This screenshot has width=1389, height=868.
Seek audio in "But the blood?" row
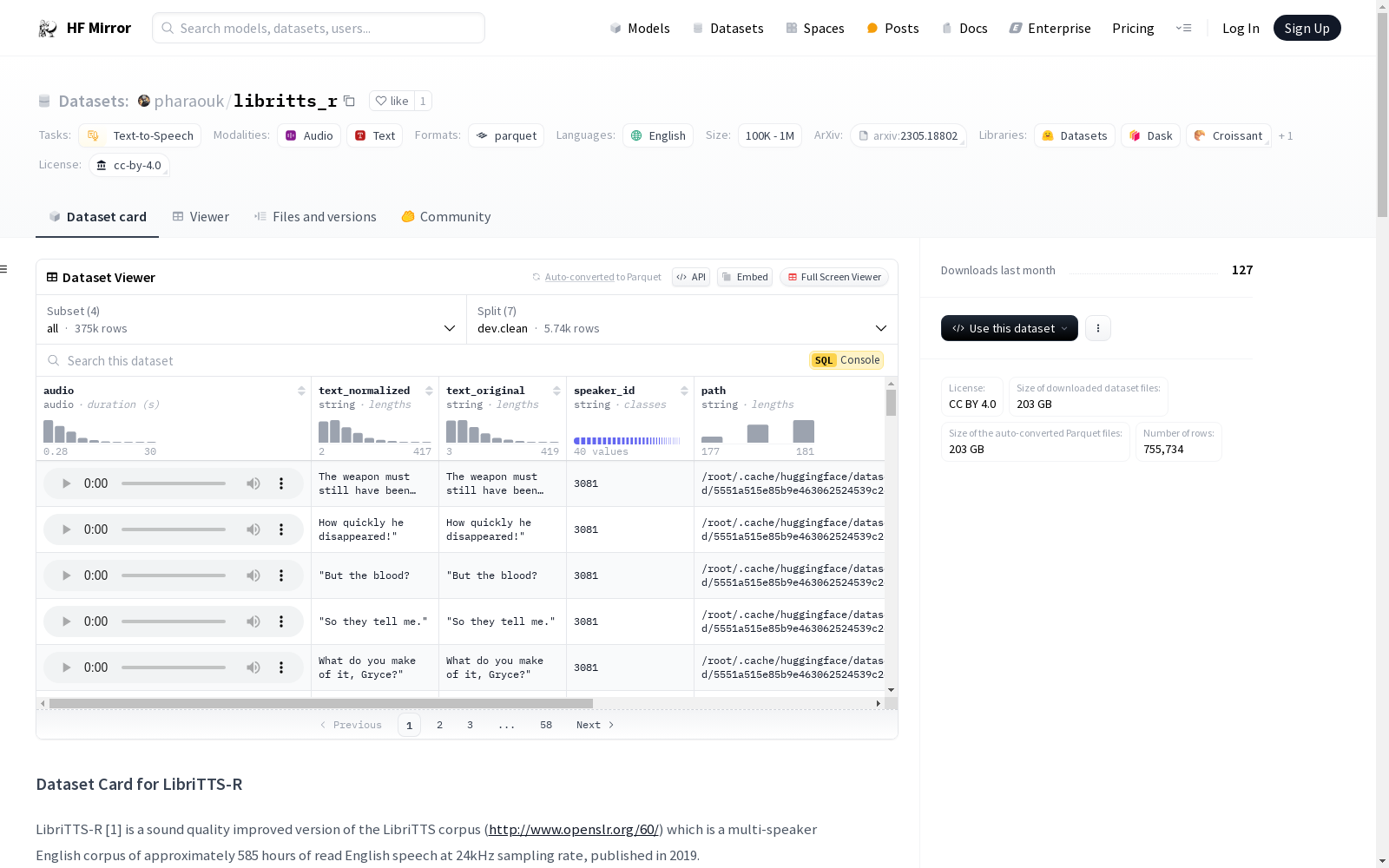point(174,575)
